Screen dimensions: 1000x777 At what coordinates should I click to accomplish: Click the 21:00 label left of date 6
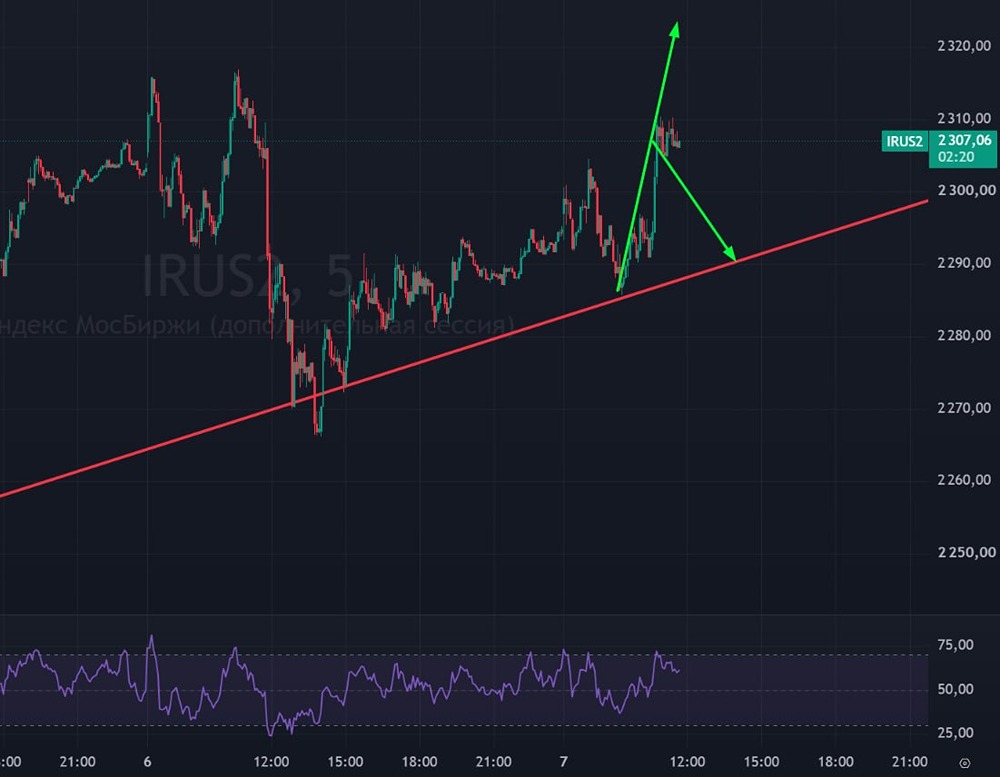pyautogui.click(x=77, y=762)
